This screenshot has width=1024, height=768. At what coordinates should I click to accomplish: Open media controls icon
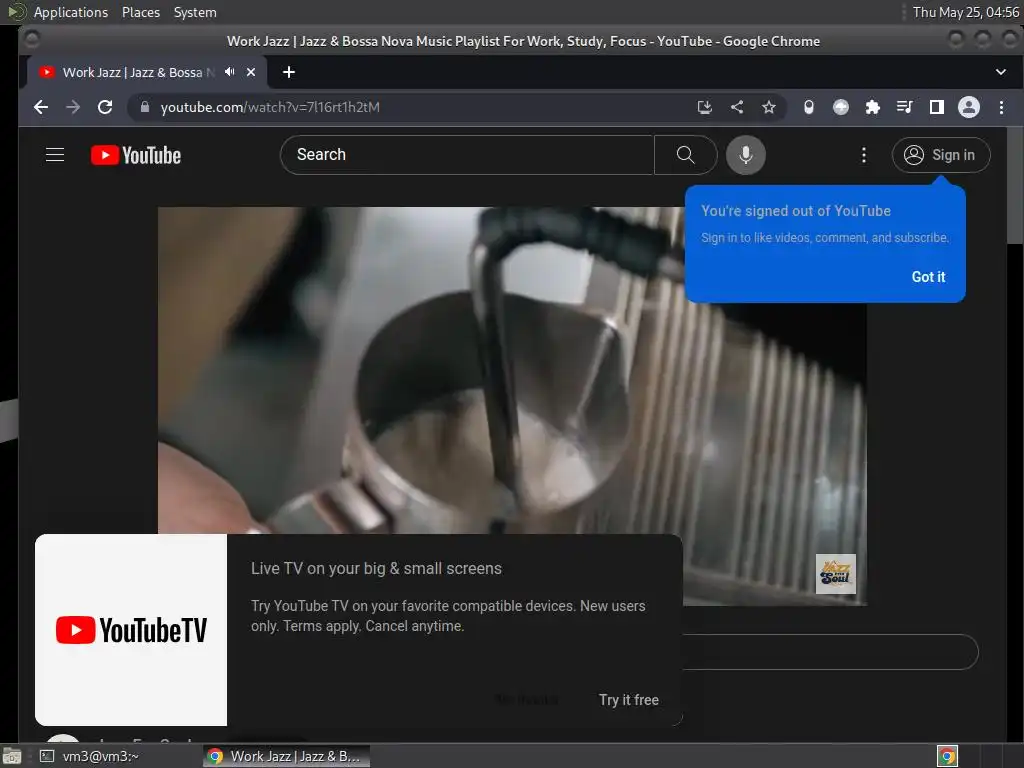point(904,107)
